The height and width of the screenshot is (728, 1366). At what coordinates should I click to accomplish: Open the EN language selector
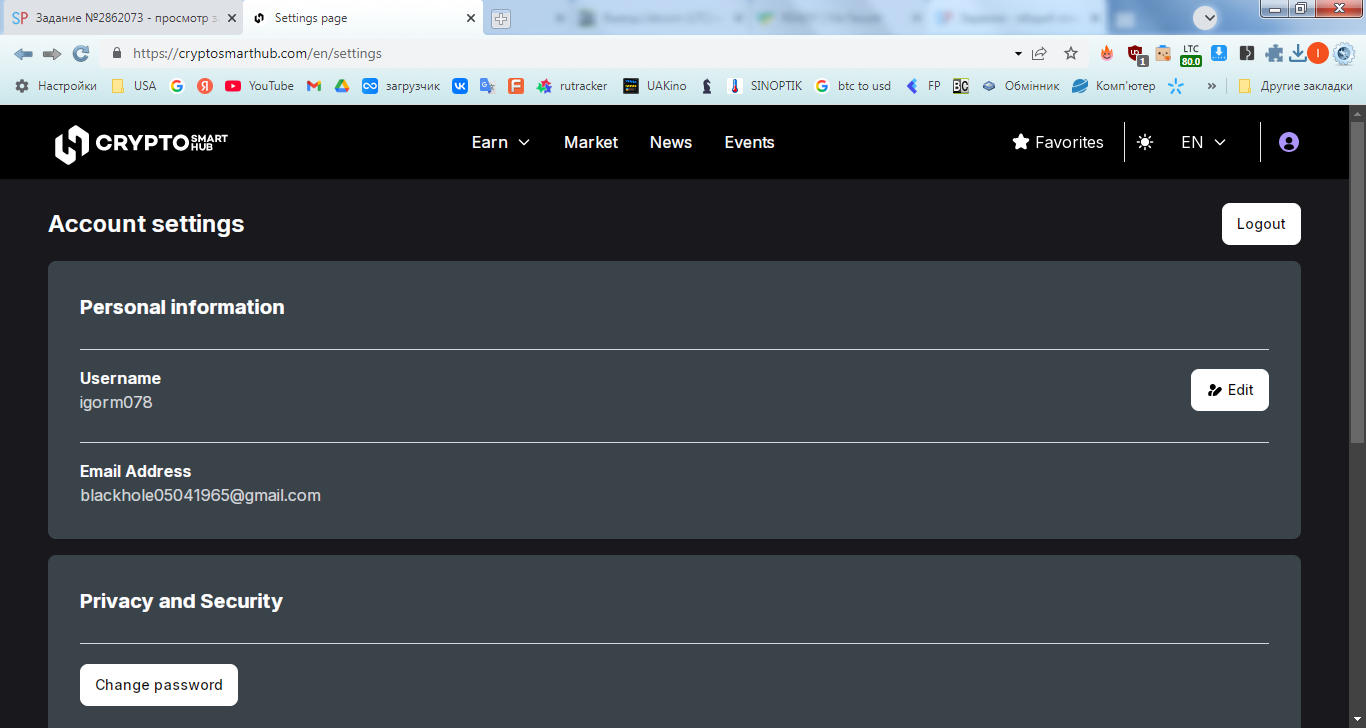pos(1203,142)
